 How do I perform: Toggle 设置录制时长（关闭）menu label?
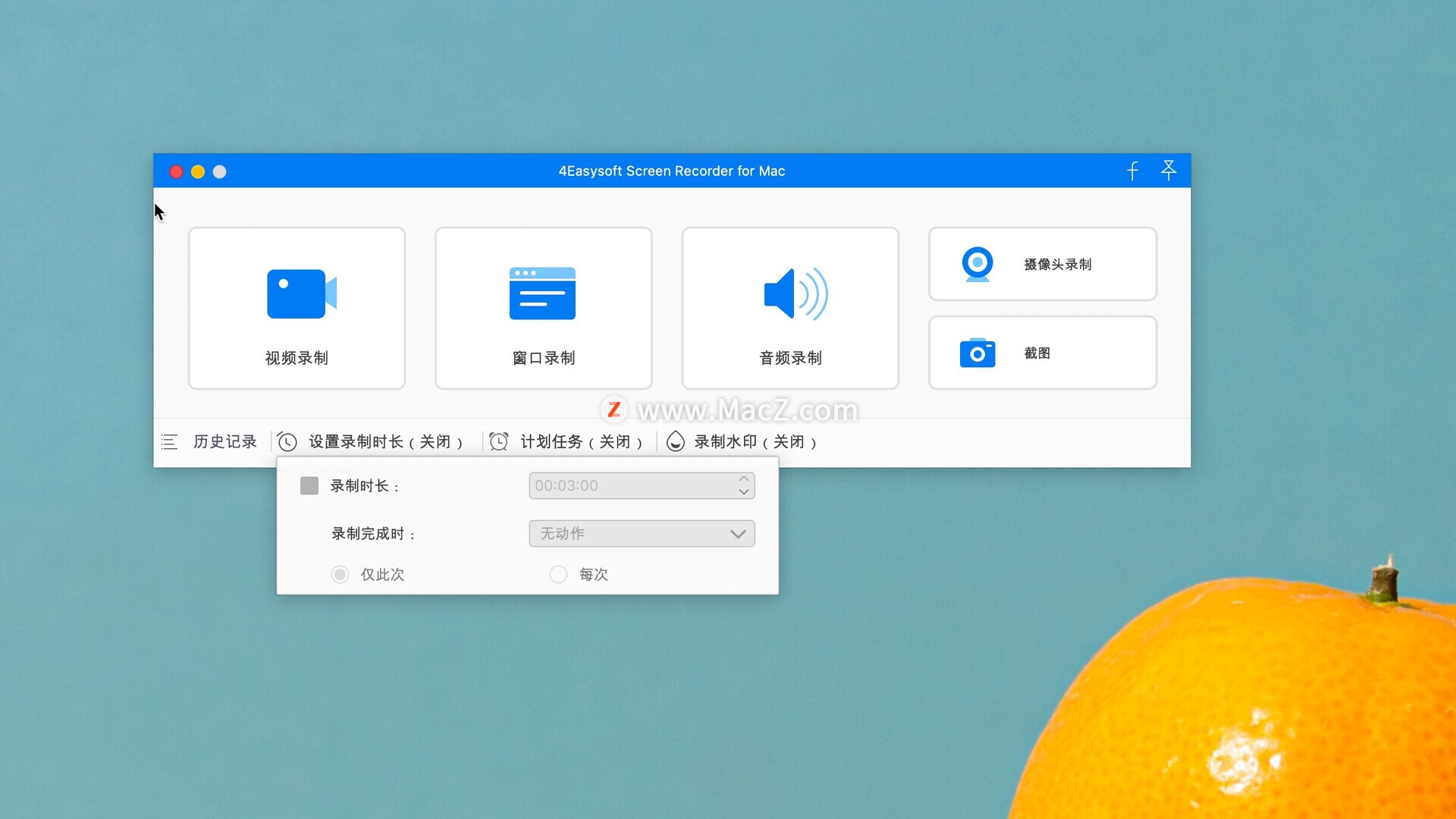tap(385, 441)
